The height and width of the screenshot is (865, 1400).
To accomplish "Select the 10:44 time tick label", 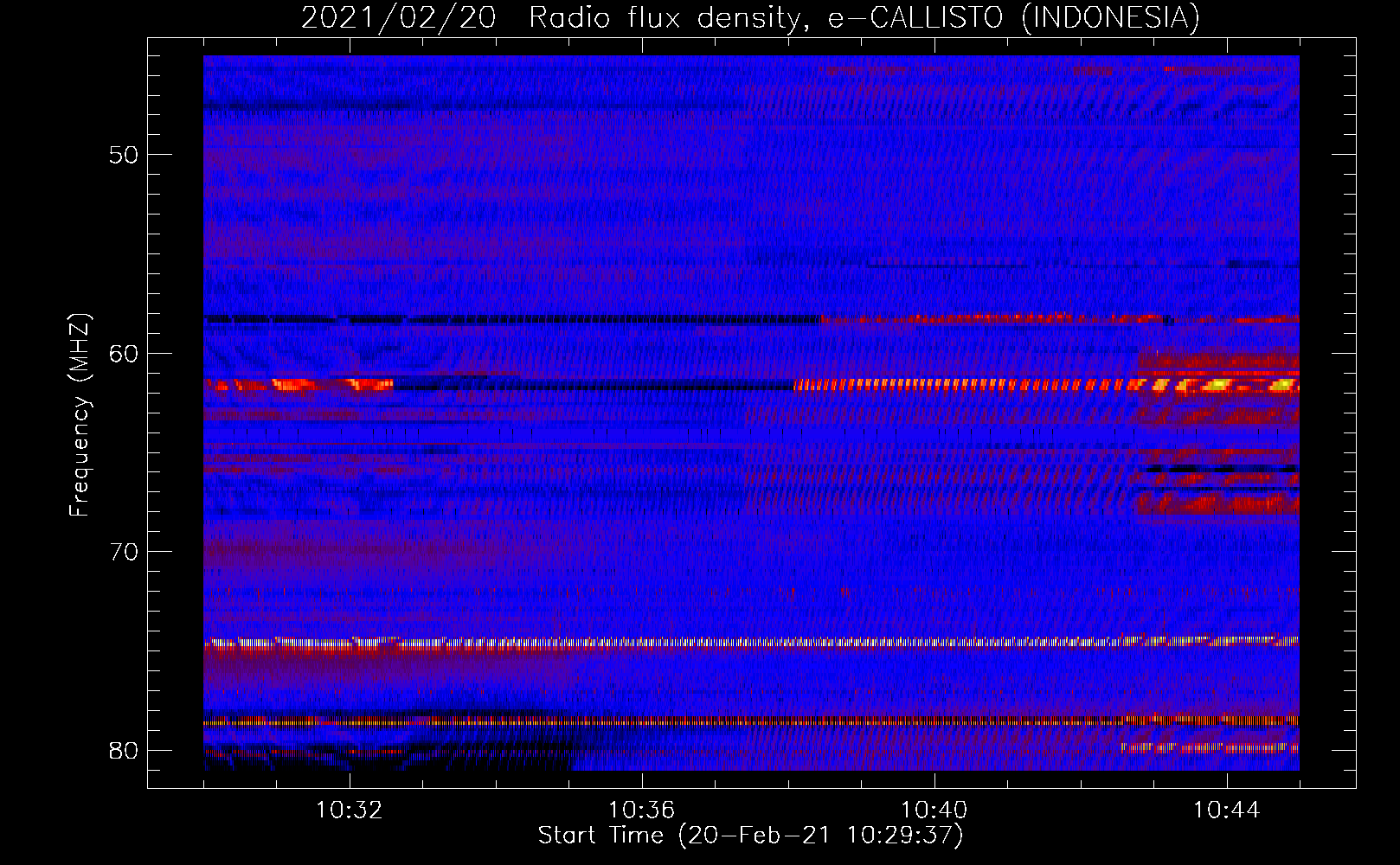I will coord(1227,811).
